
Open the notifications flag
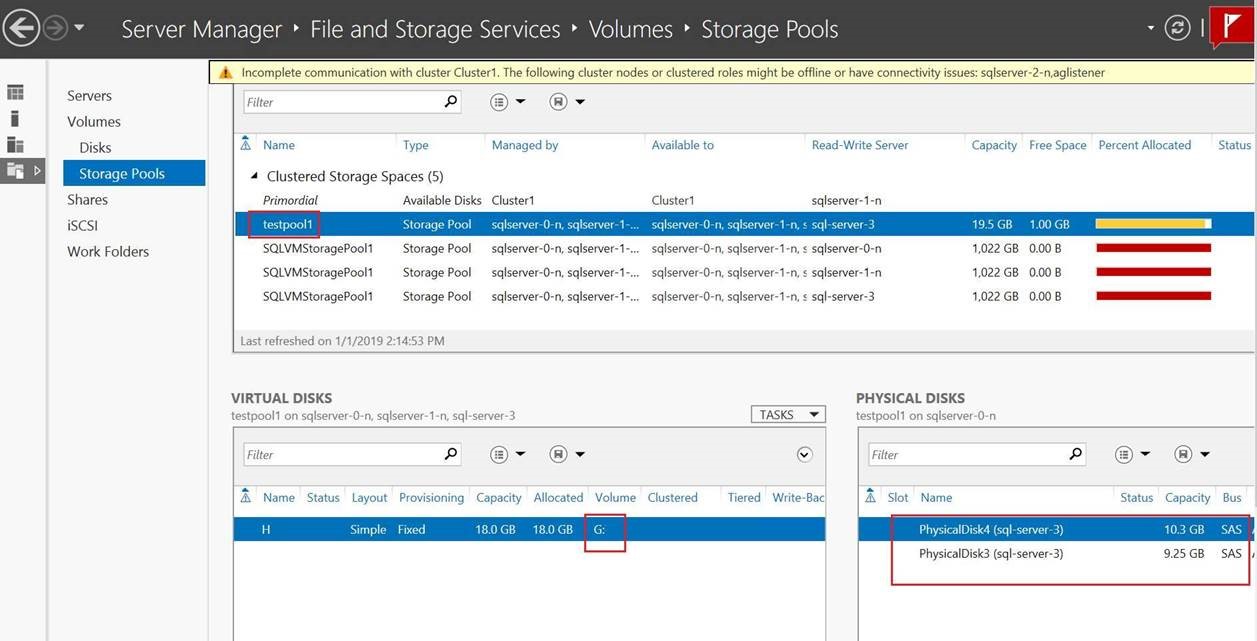click(x=1229, y=26)
